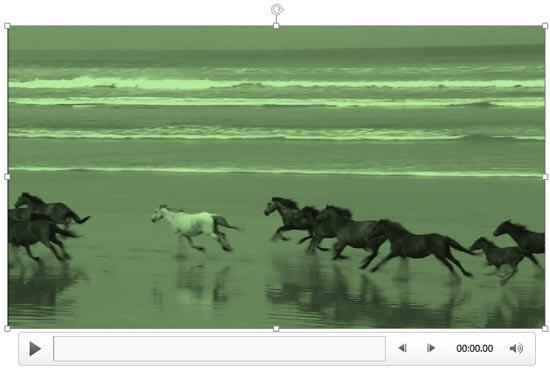The image size is (550, 371).
Task: Select the top-right resize handle
Action: click(545, 26)
